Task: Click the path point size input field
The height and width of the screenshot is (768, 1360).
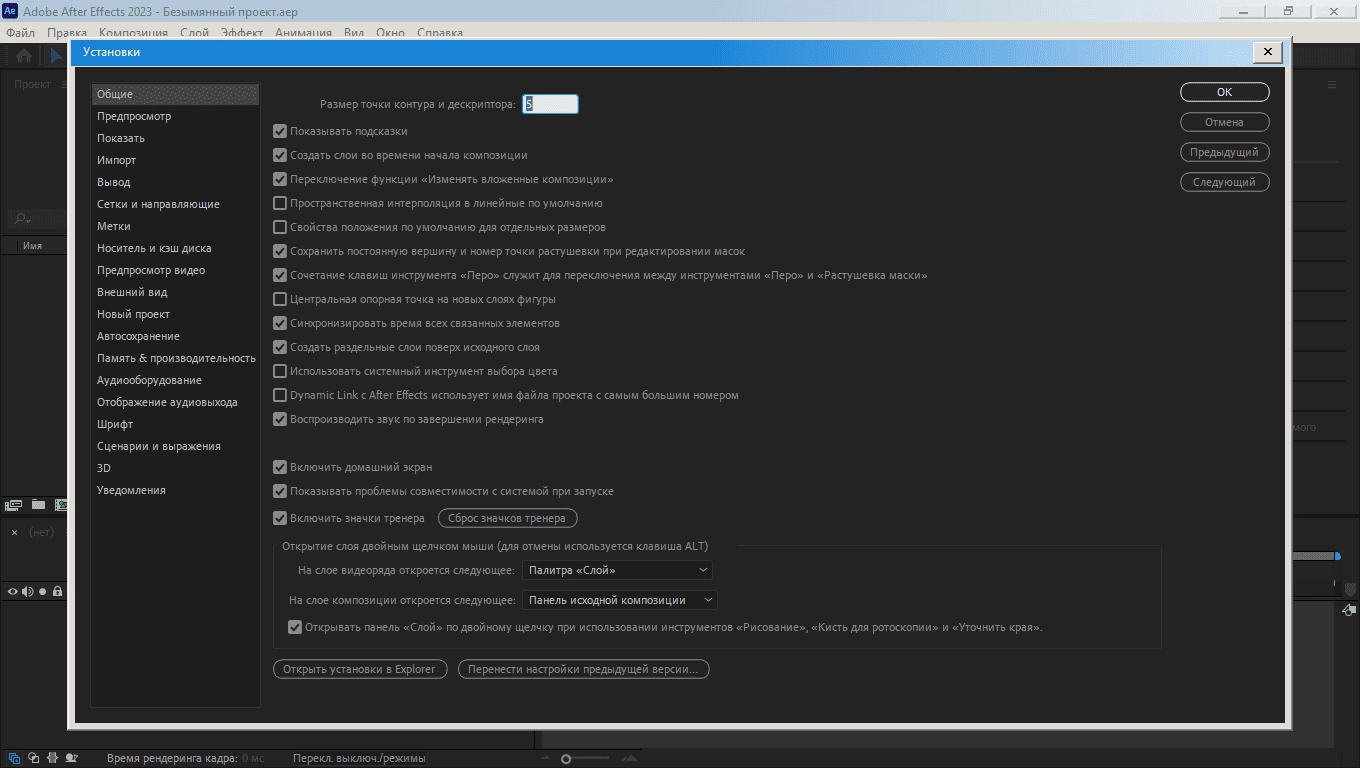Action: click(550, 104)
